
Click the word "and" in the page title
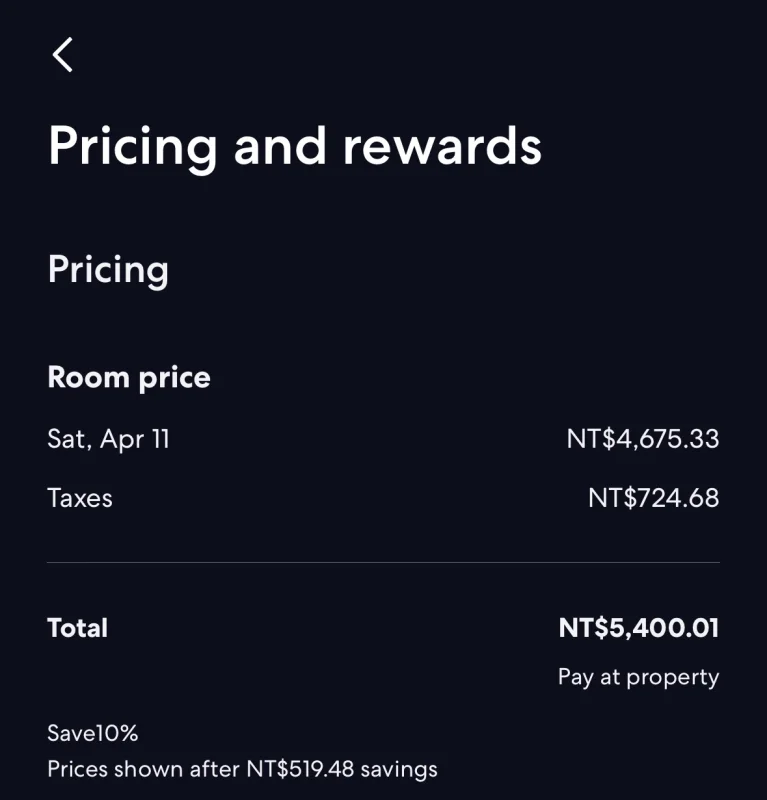(280, 145)
